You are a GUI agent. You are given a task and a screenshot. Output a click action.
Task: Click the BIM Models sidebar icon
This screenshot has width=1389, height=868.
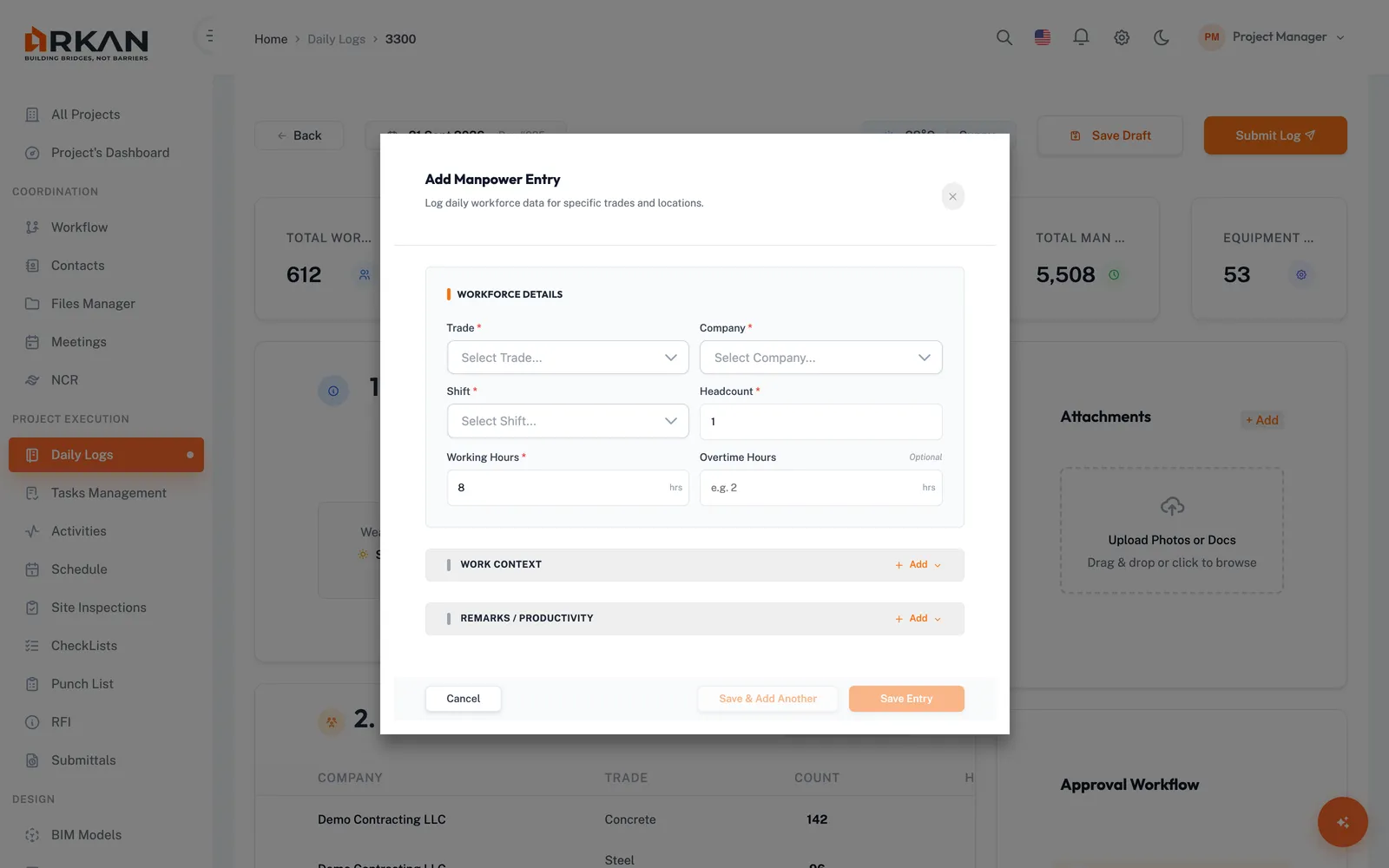point(32,835)
